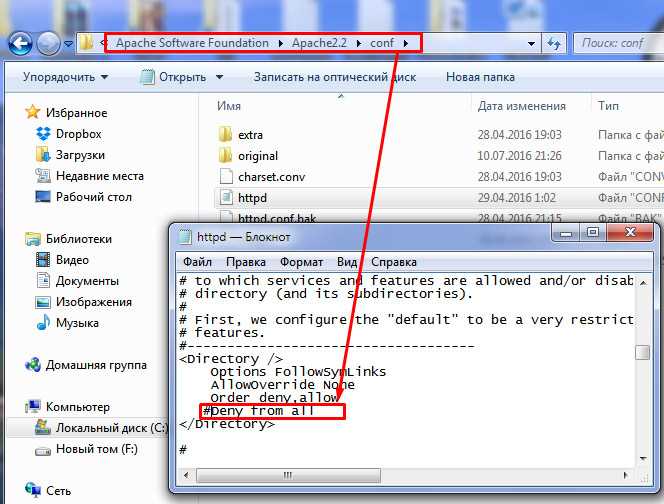The height and width of the screenshot is (504, 664).
Task: Select the original folder
Action: point(258,156)
